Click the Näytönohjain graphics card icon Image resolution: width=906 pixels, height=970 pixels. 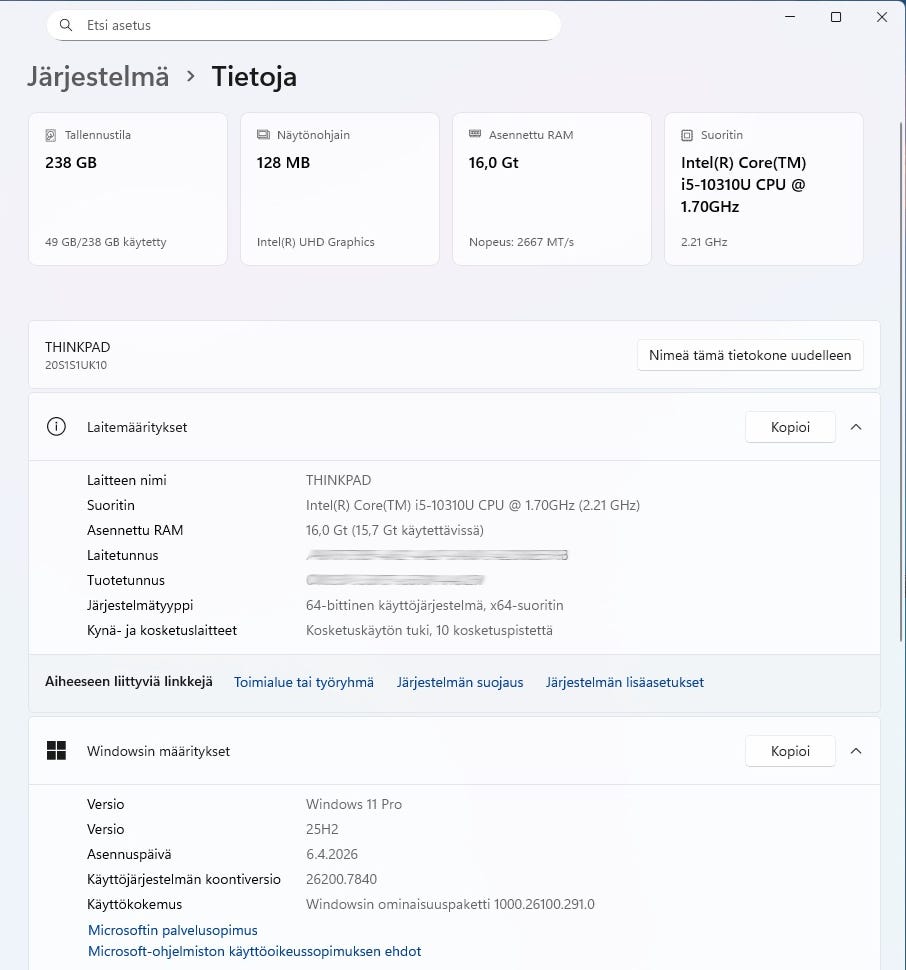(263, 135)
